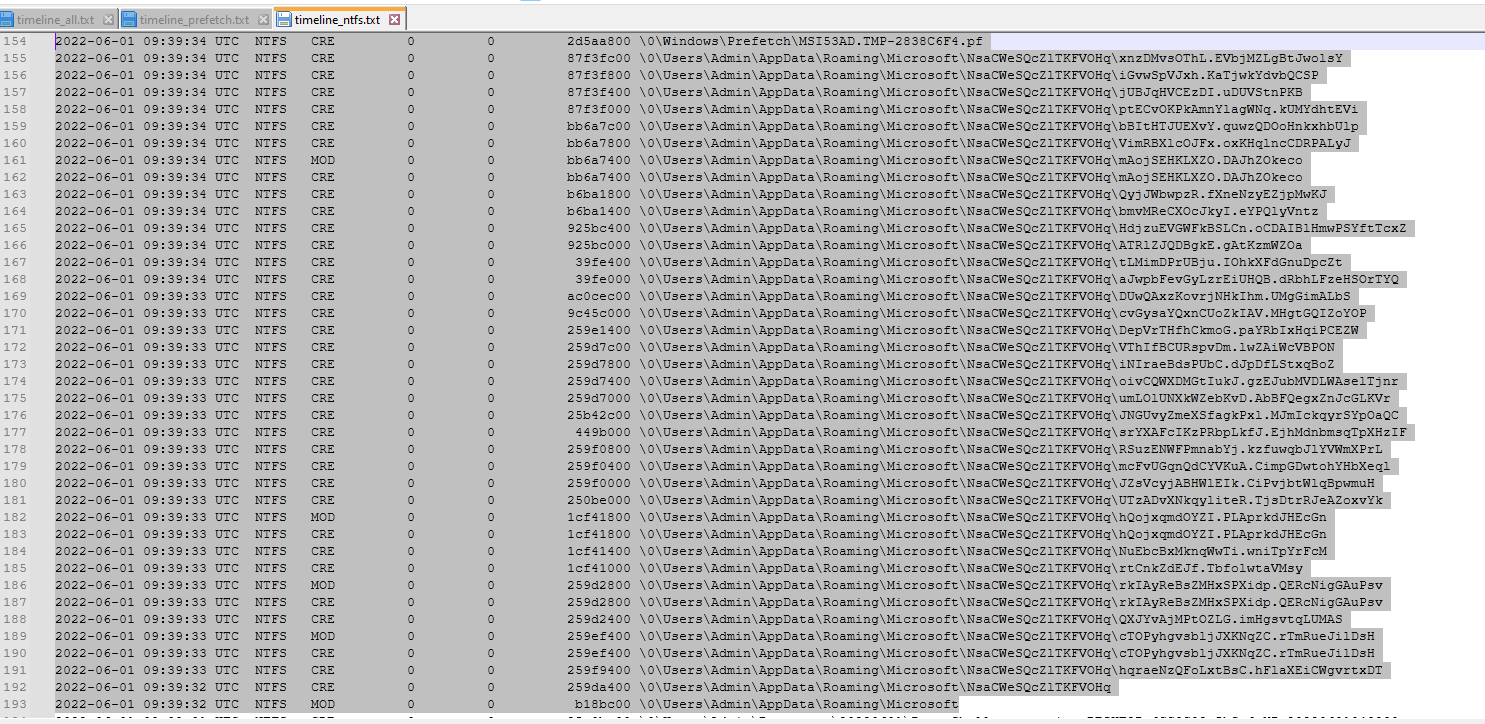Select the timeline_ntfs.txt tab

(337, 20)
